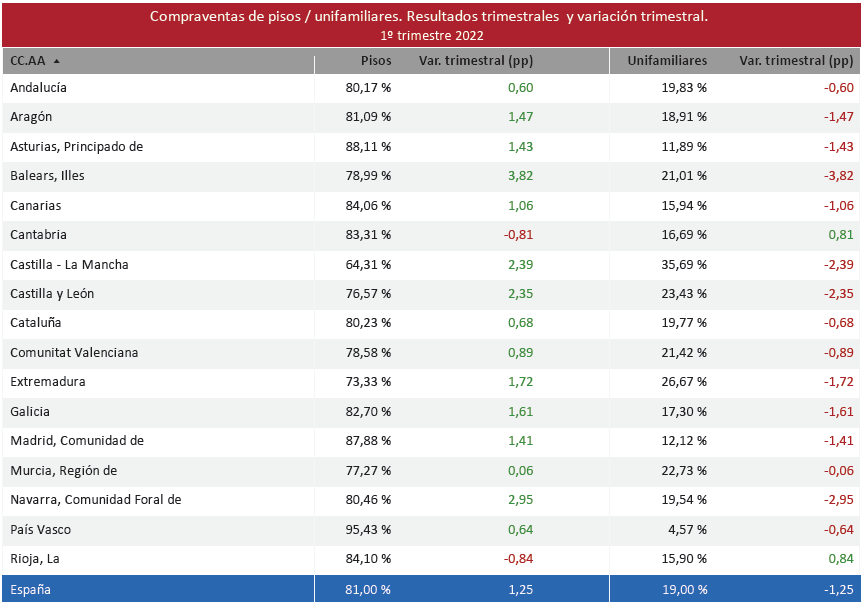Sort by the Pisos column header
Screen dimensions: 864x606
pyautogui.click(x=376, y=61)
